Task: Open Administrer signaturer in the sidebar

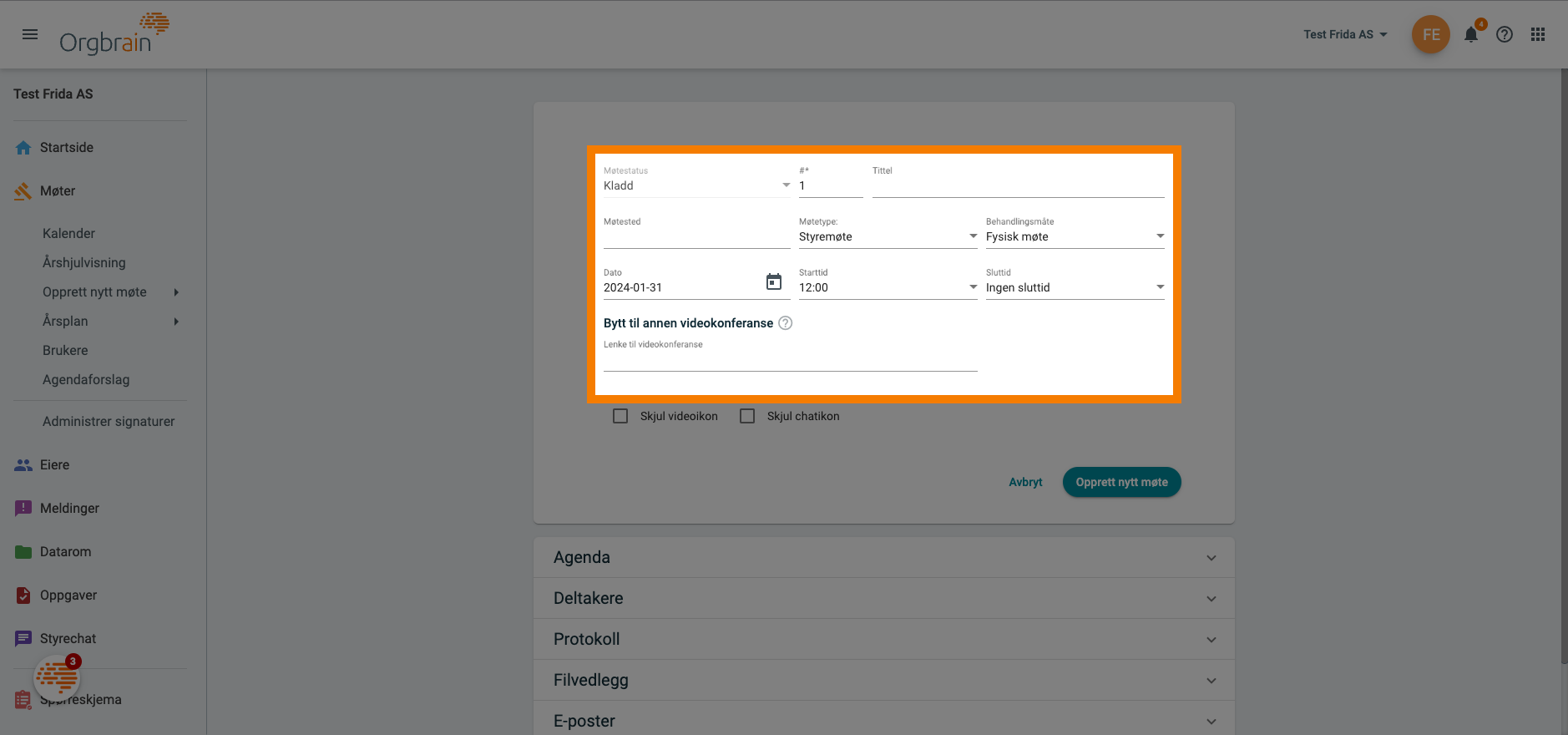Action: 109,422
